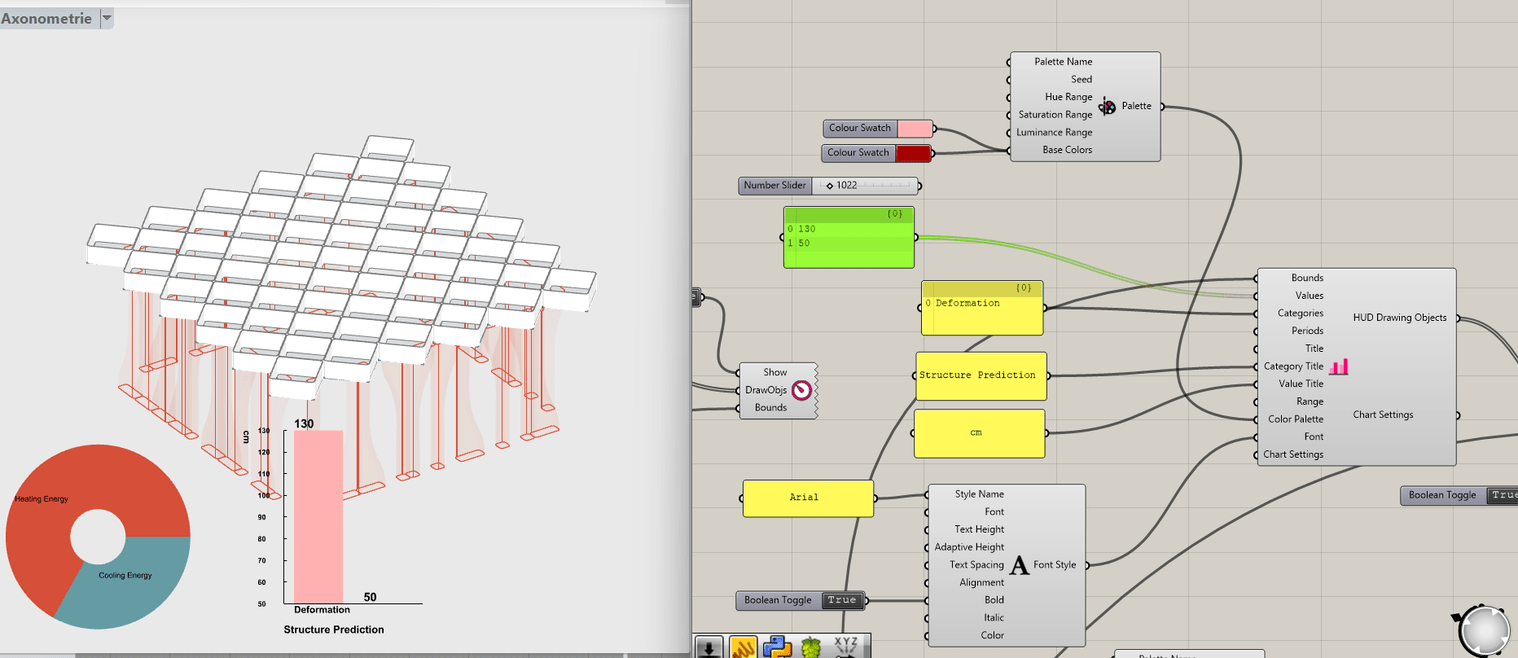Click the Bold input label
The width and height of the screenshot is (1518, 658).
[x=994, y=600]
